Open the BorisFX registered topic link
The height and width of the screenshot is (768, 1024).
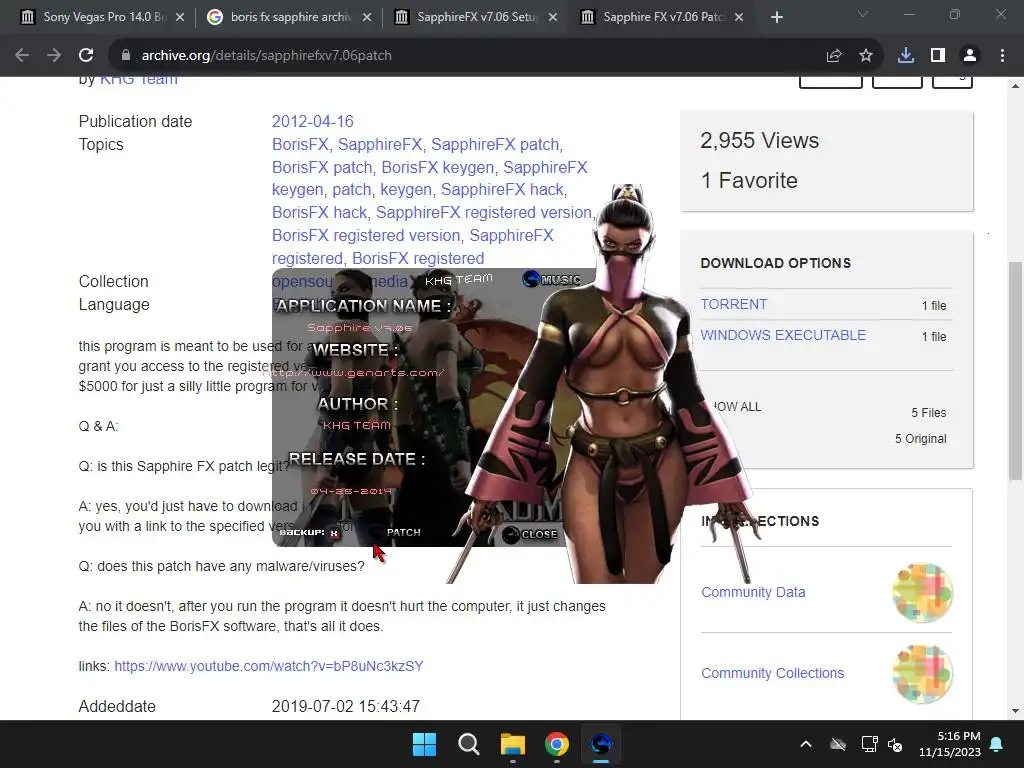click(x=418, y=258)
